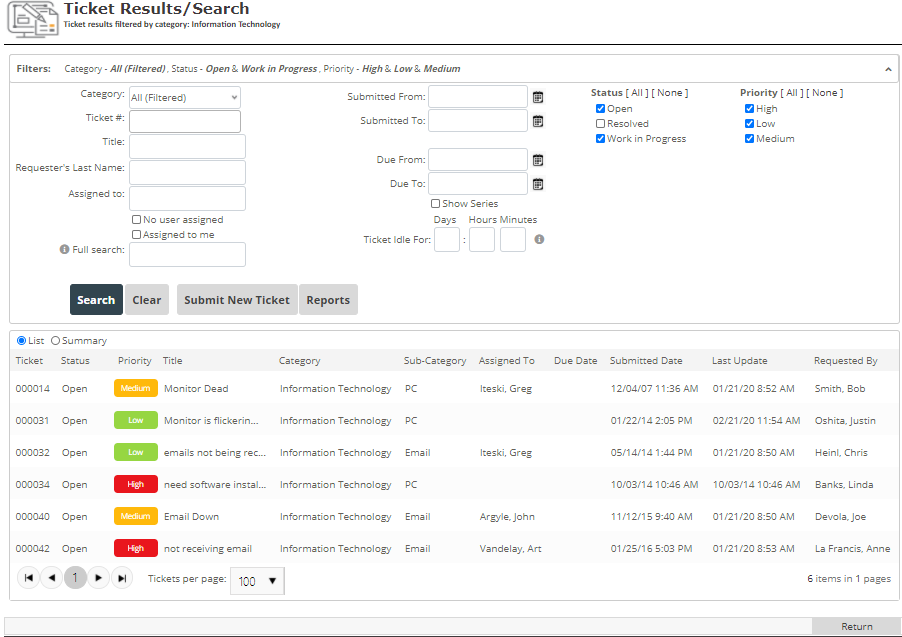Open Reports
The image size is (902, 637).
(328, 300)
